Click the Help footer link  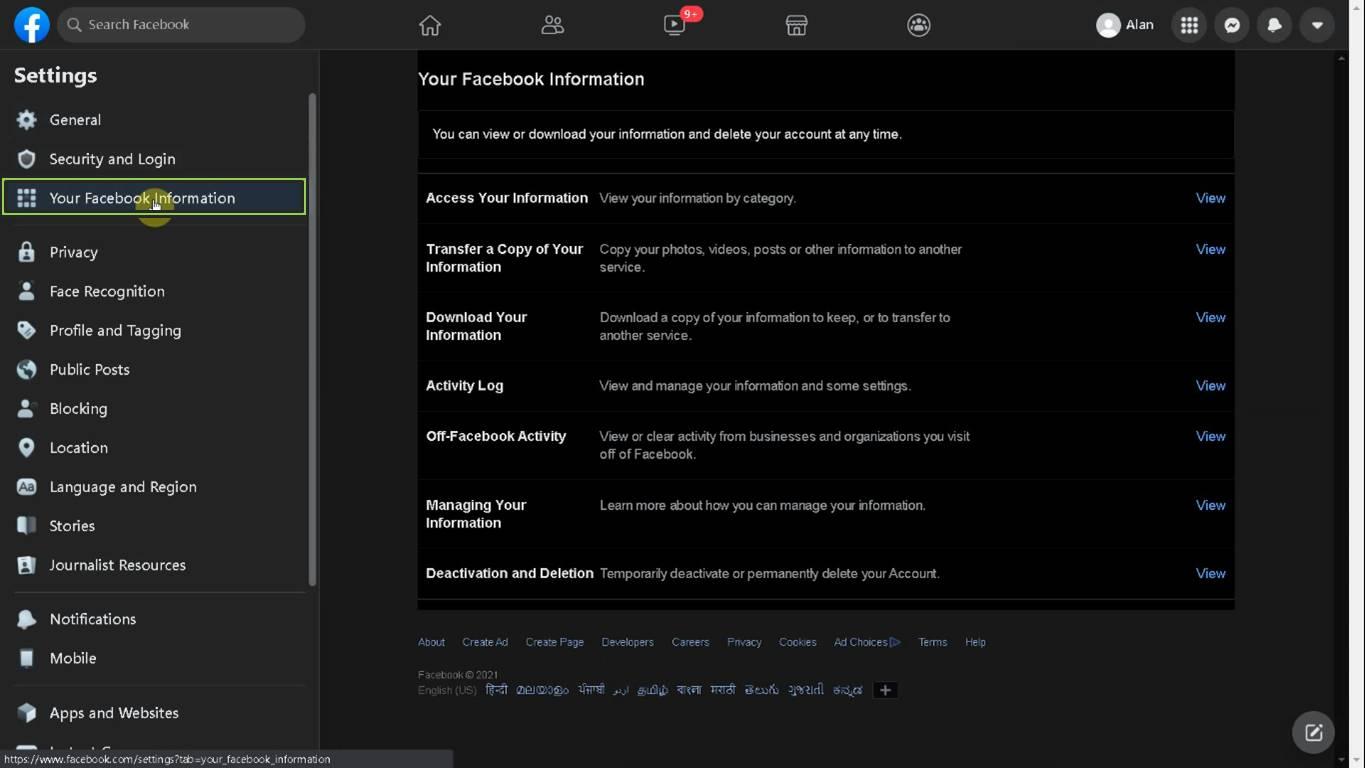[x=975, y=642]
